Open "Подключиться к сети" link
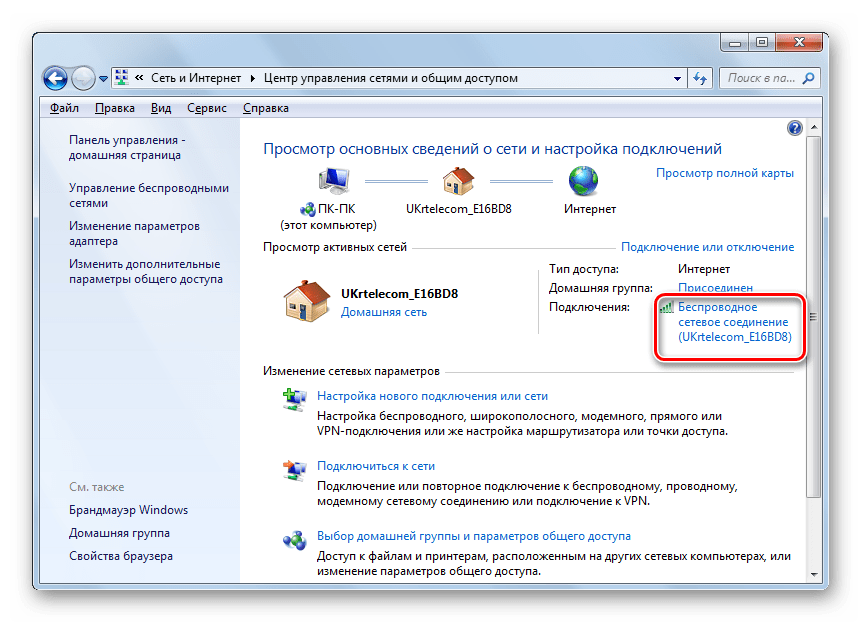The image size is (862, 623). [375, 466]
